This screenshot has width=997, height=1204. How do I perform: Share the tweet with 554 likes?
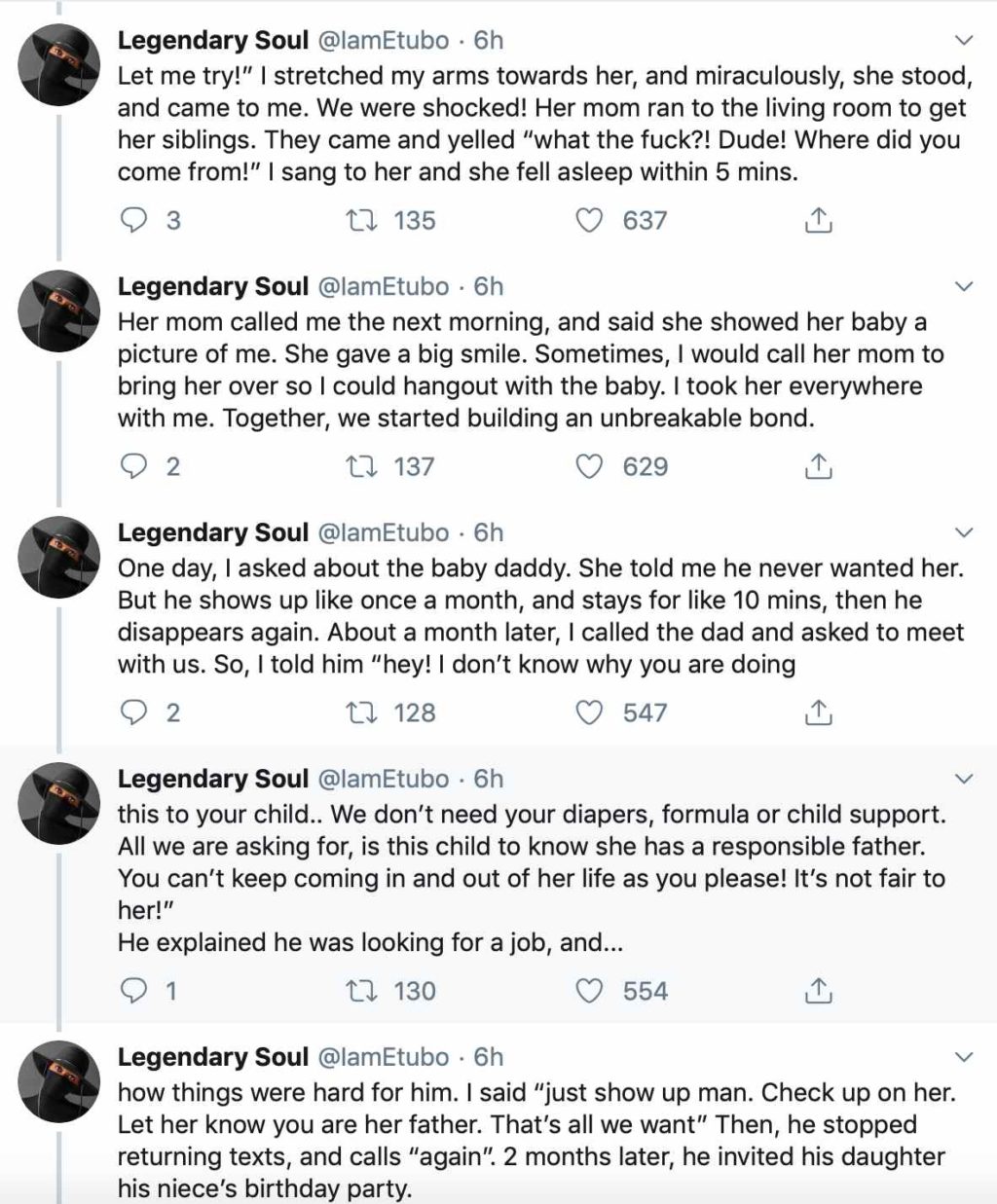pos(818,992)
